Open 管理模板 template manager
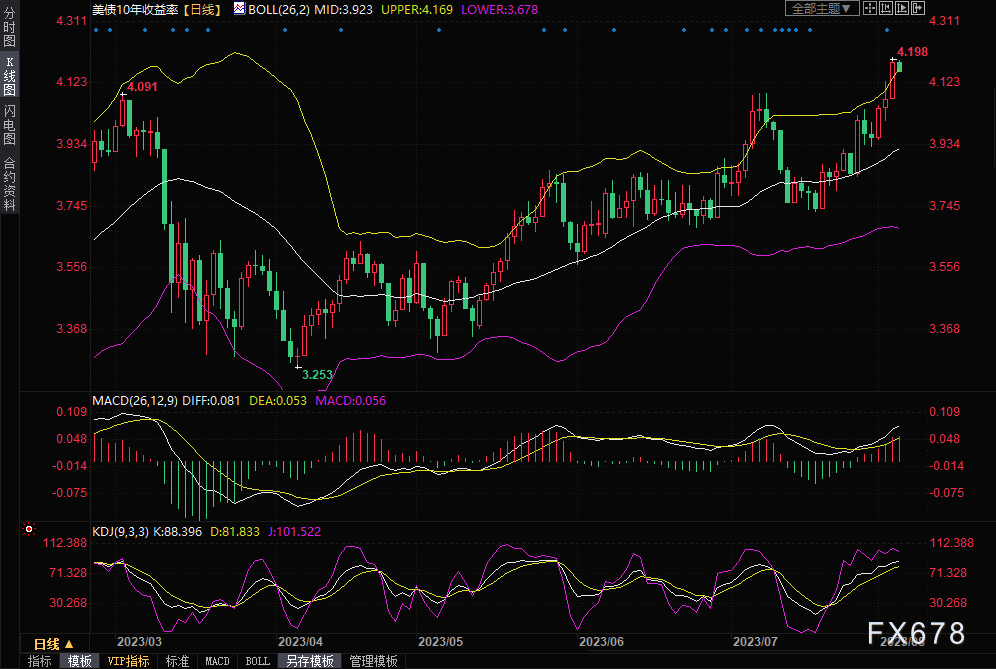 (x=373, y=661)
